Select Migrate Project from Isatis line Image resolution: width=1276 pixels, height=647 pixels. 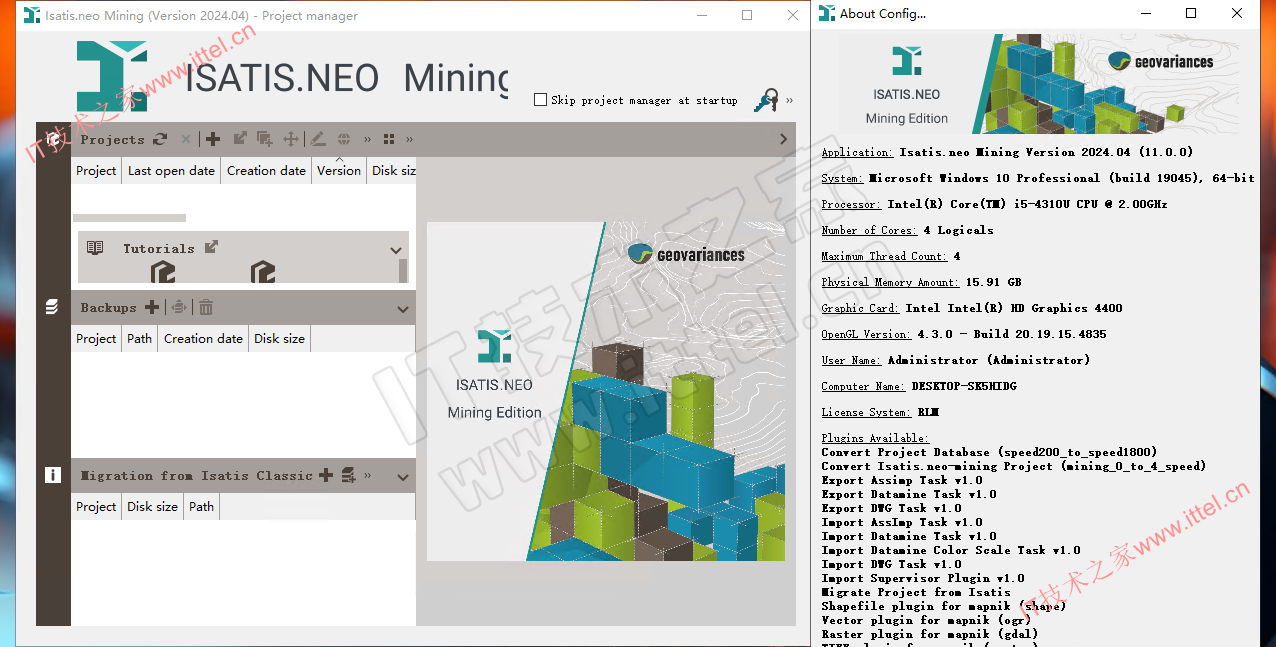point(916,592)
